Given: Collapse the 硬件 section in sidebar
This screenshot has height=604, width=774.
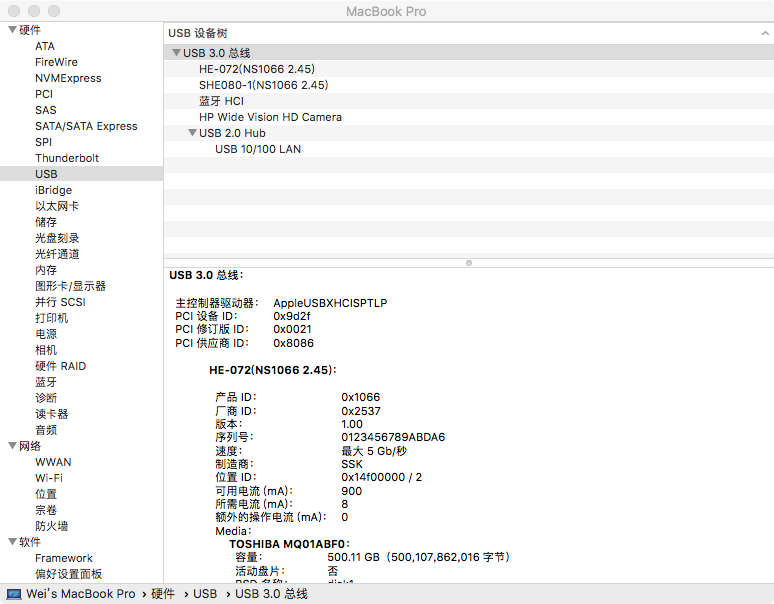Looking at the screenshot, I should click(12, 30).
